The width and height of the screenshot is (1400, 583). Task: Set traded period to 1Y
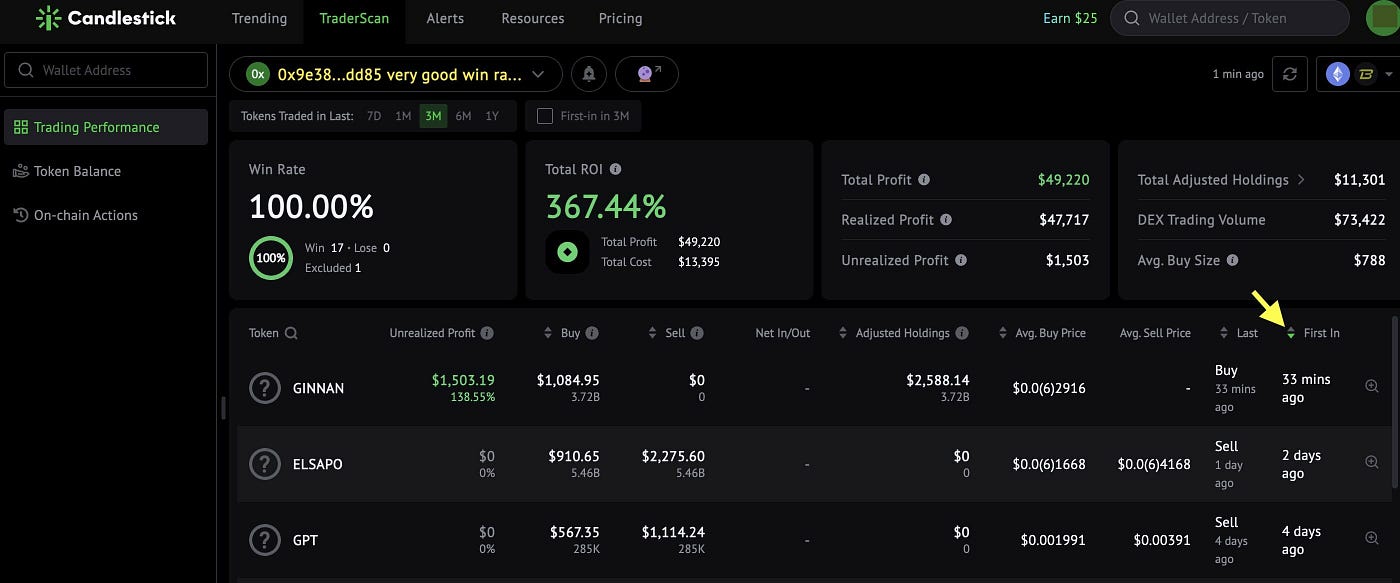click(492, 116)
